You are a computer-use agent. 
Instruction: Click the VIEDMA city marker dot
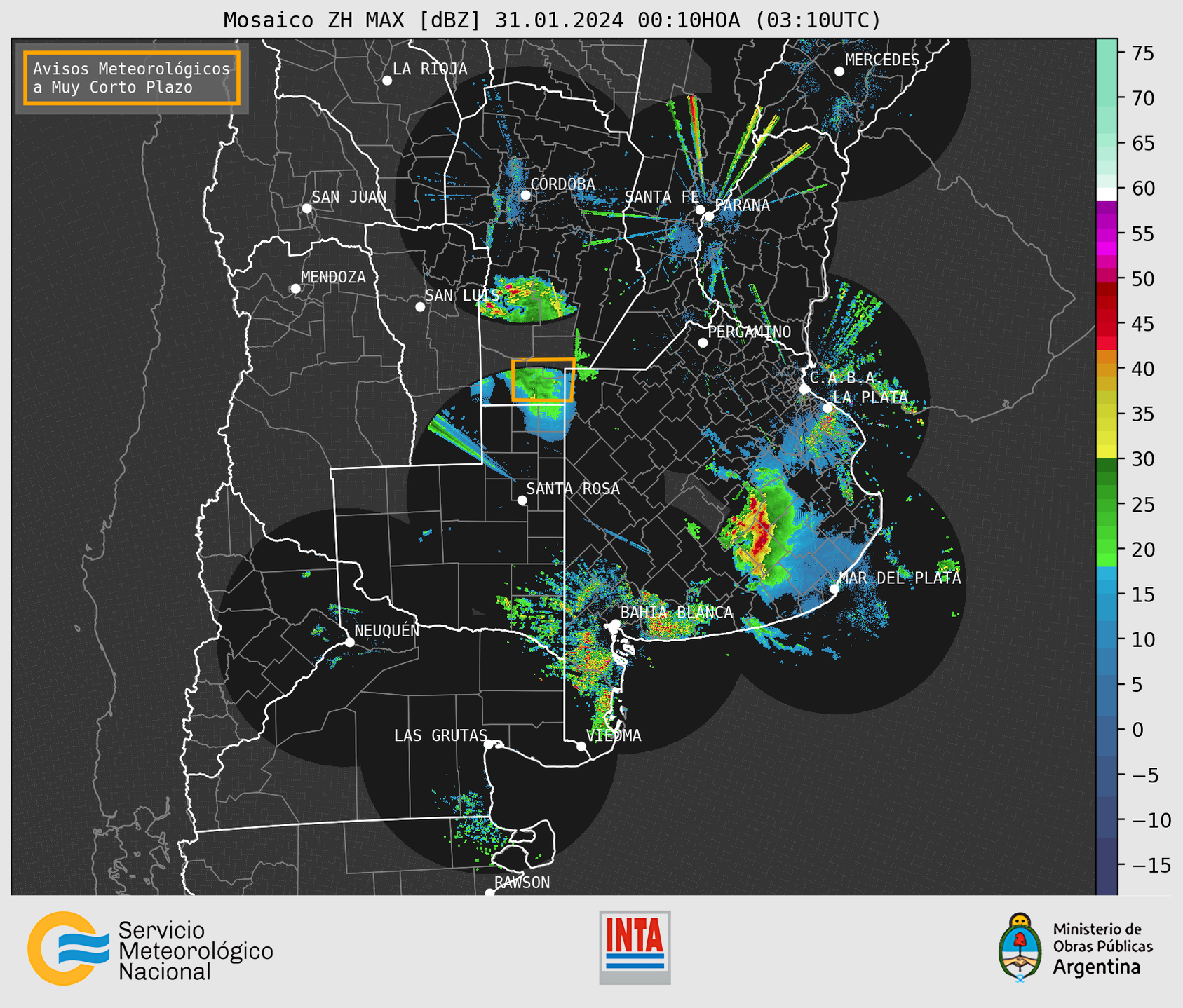[x=581, y=747]
